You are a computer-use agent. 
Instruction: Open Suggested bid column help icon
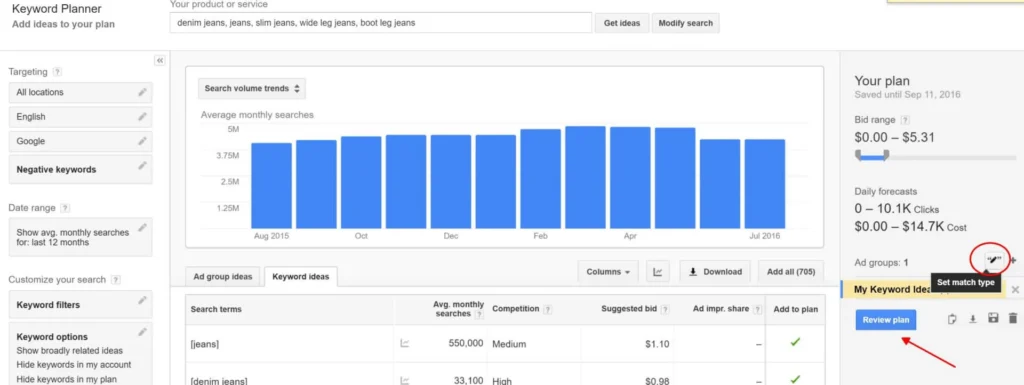(x=665, y=309)
